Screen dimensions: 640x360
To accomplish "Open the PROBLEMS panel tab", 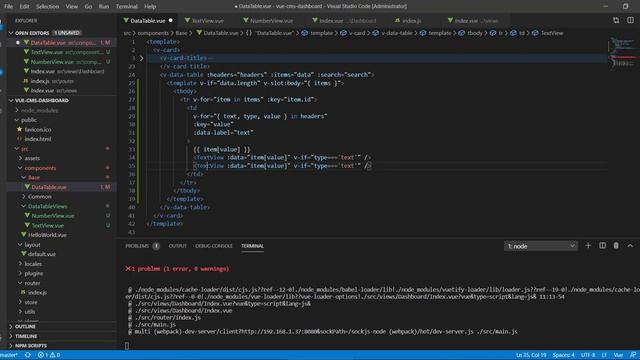I will 137,246.
